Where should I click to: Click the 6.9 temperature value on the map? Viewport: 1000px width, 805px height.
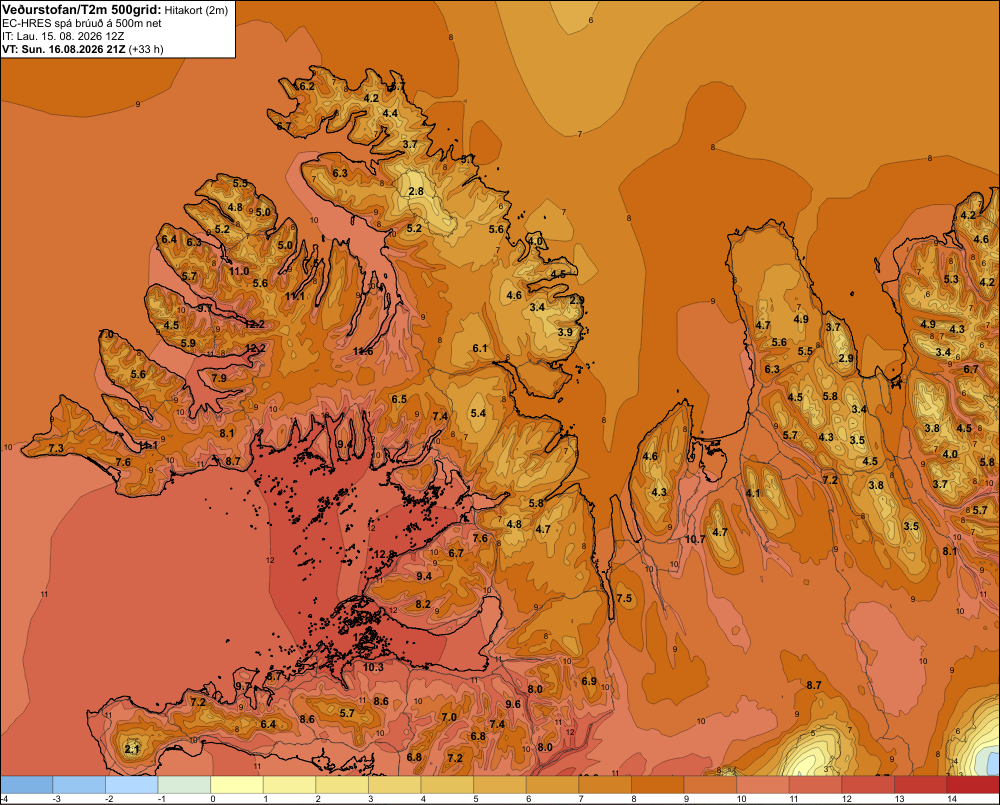pyautogui.click(x=589, y=681)
